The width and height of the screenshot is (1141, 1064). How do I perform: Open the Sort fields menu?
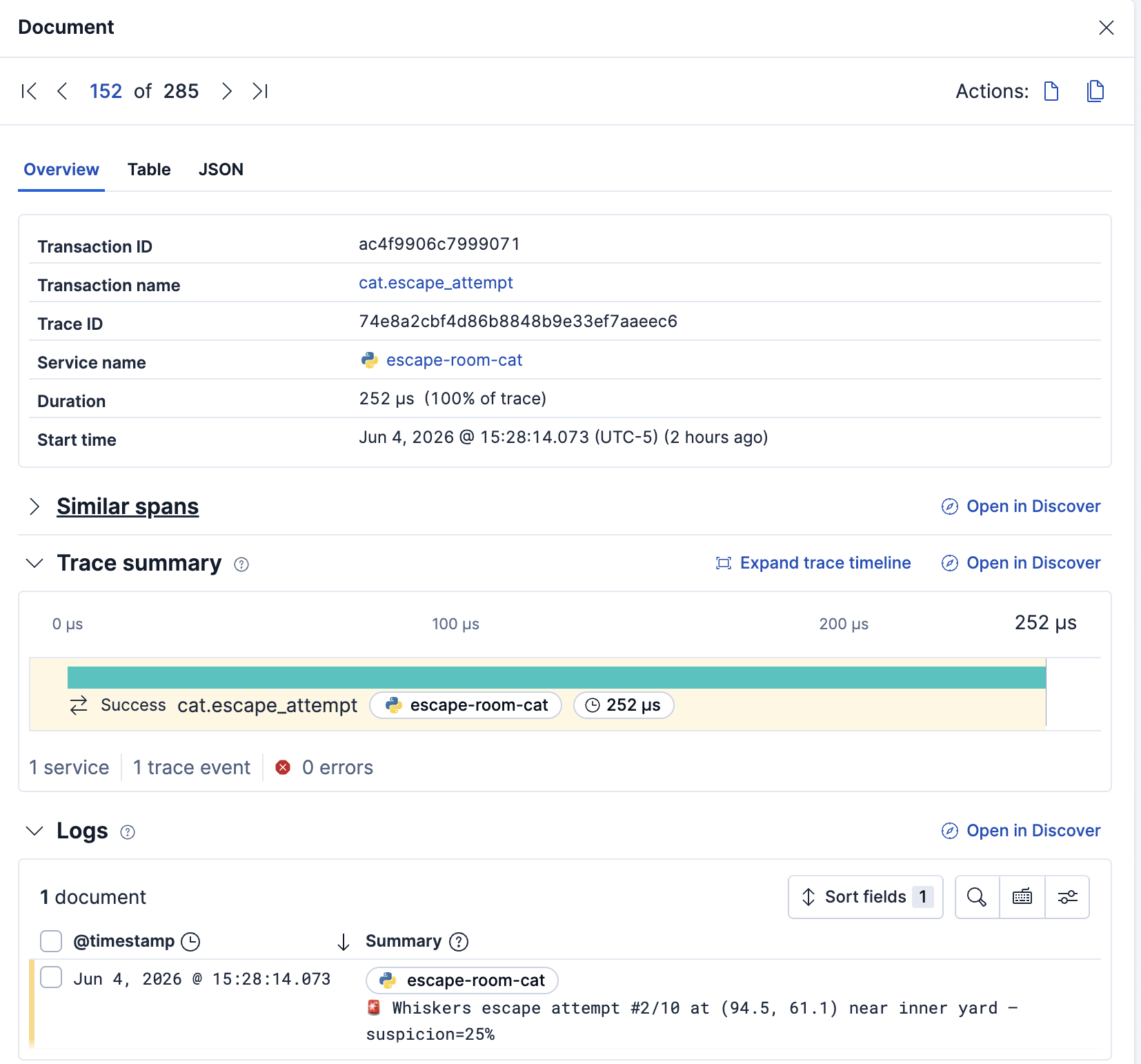point(866,897)
